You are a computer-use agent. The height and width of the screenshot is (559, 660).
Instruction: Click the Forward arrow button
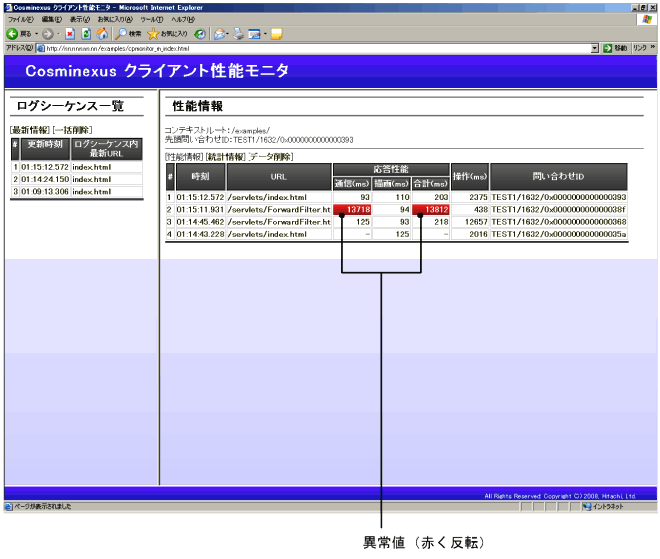pyautogui.click(x=45, y=33)
